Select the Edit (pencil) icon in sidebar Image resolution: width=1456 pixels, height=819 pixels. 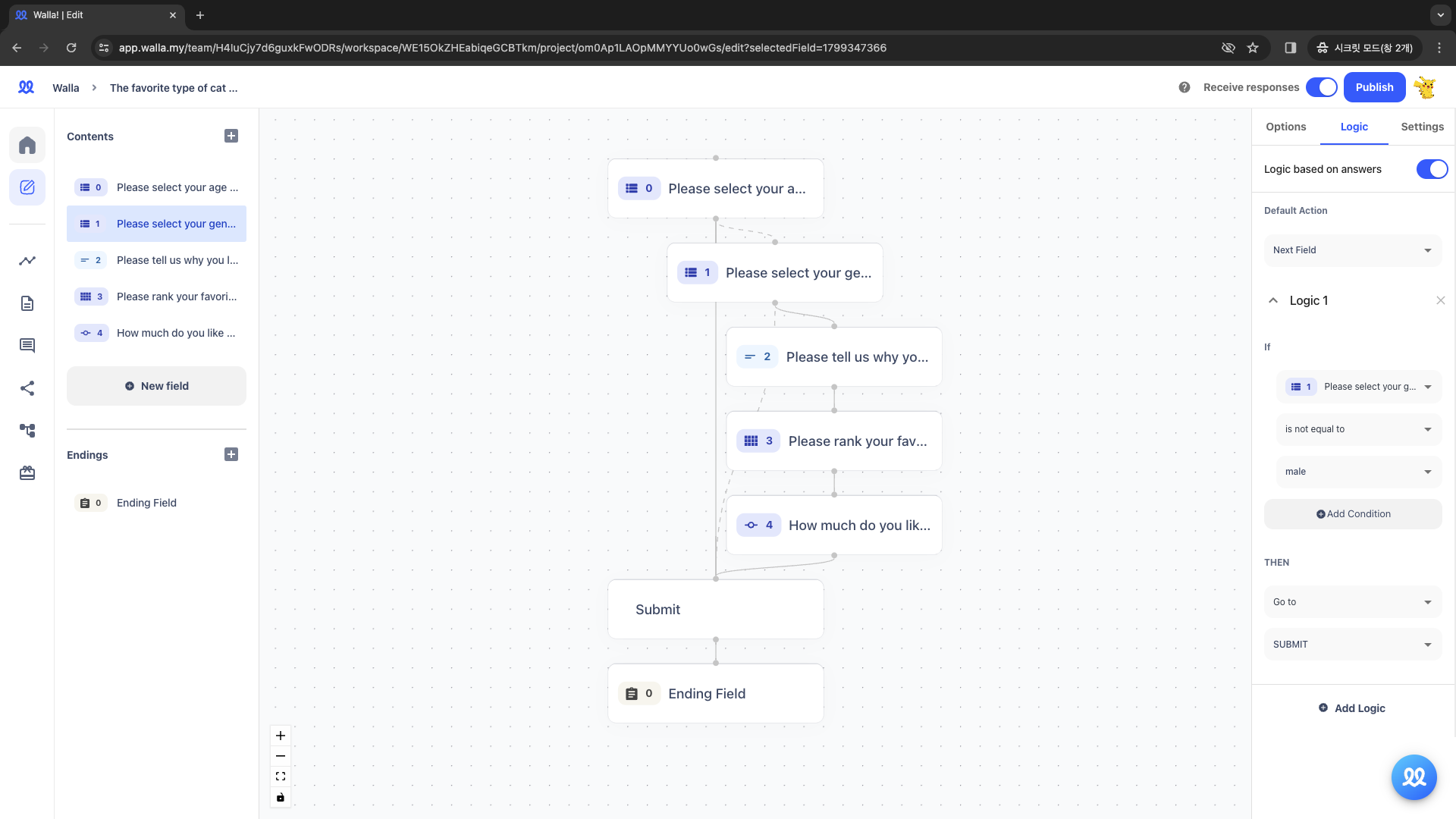click(x=27, y=187)
